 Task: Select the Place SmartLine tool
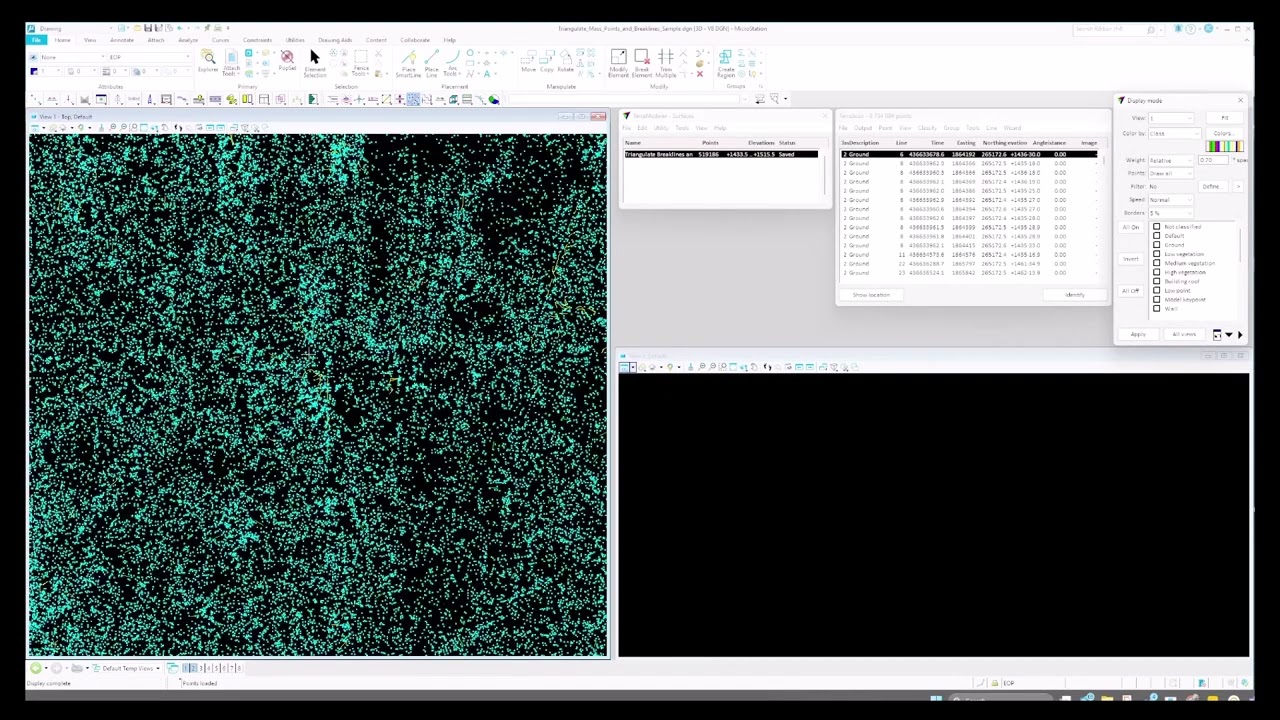(x=408, y=63)
